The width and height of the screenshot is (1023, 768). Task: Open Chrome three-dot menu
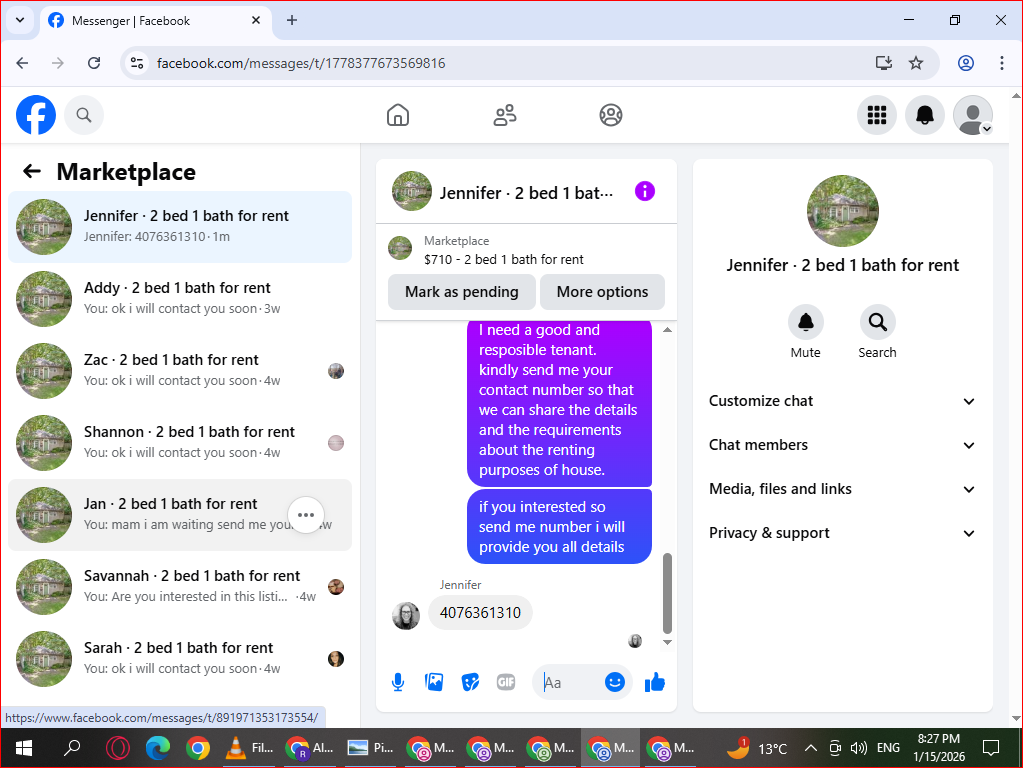[1001, 63]
